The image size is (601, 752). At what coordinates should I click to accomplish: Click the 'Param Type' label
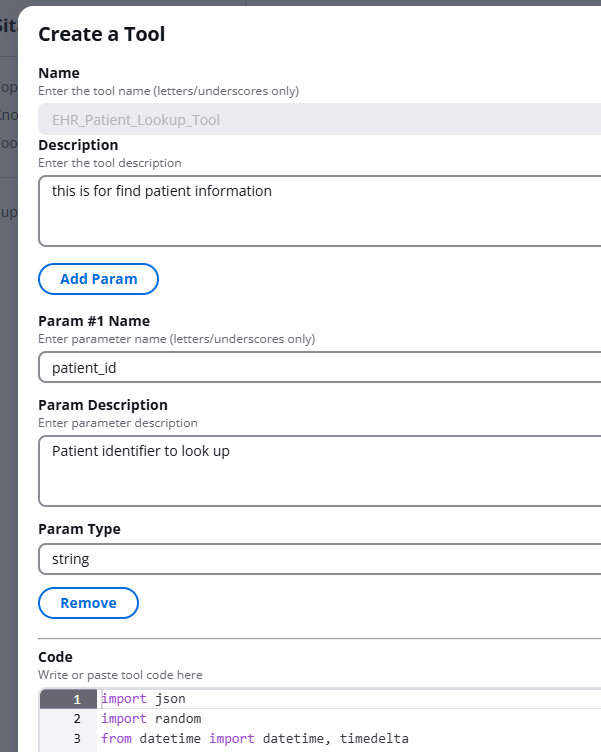pos(80,529)
